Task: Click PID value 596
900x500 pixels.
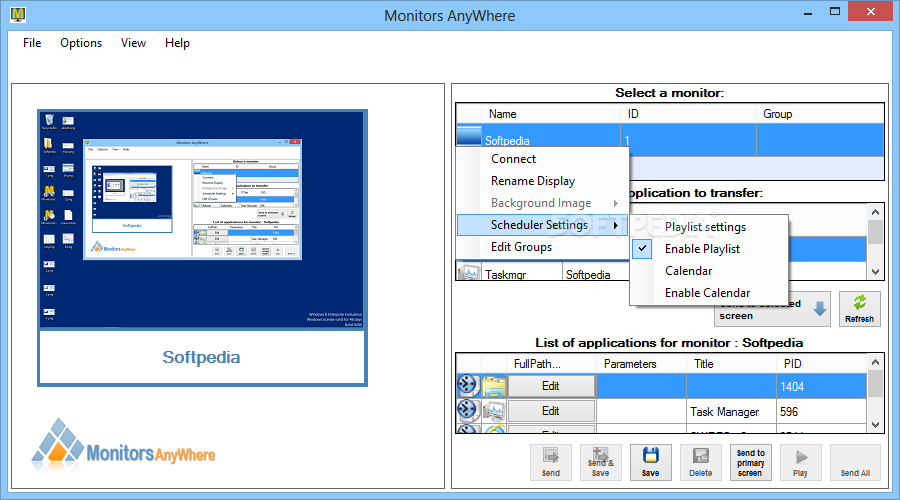Action: tap(789, 412)
